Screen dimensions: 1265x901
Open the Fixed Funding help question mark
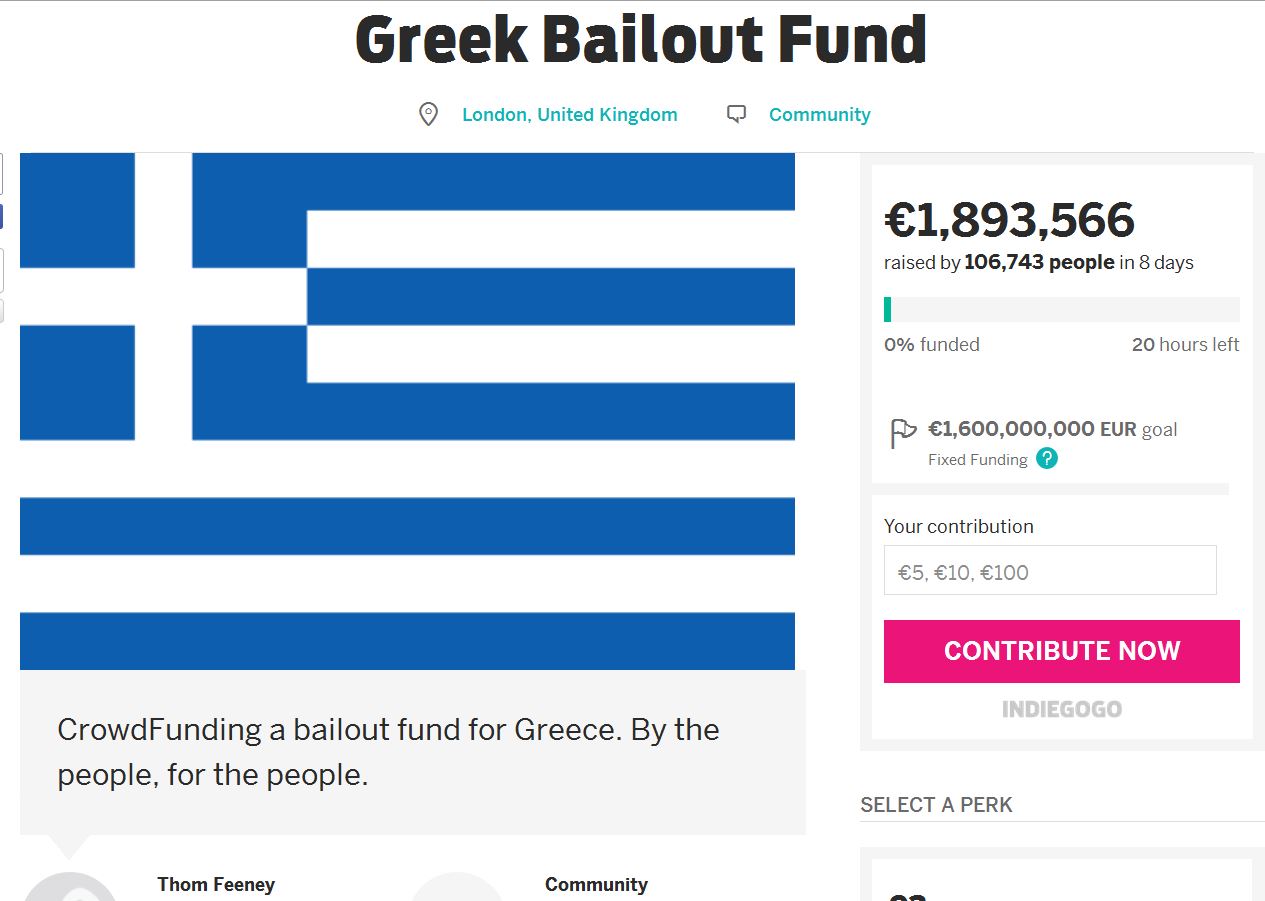tap(1047, 459)
